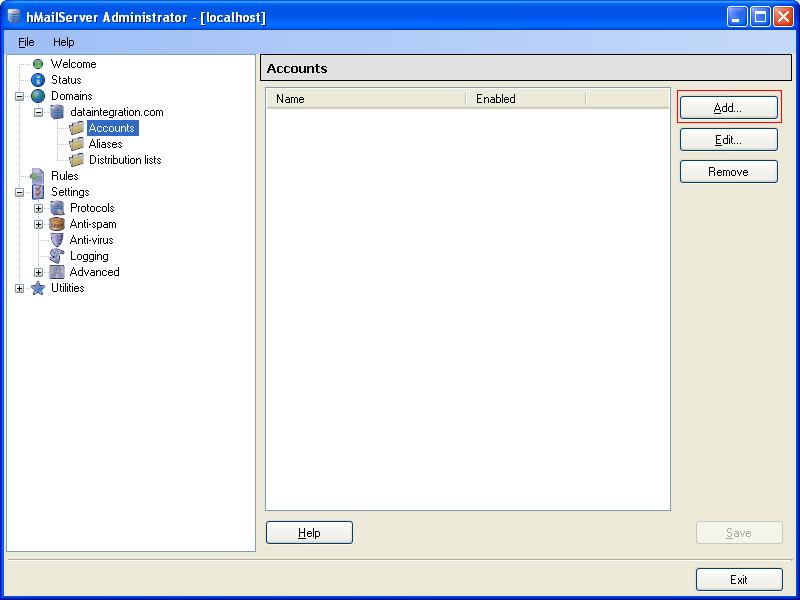This screenshot has height=600, width=800.
Task: Click the Edit... button
Action: point(729,140)
